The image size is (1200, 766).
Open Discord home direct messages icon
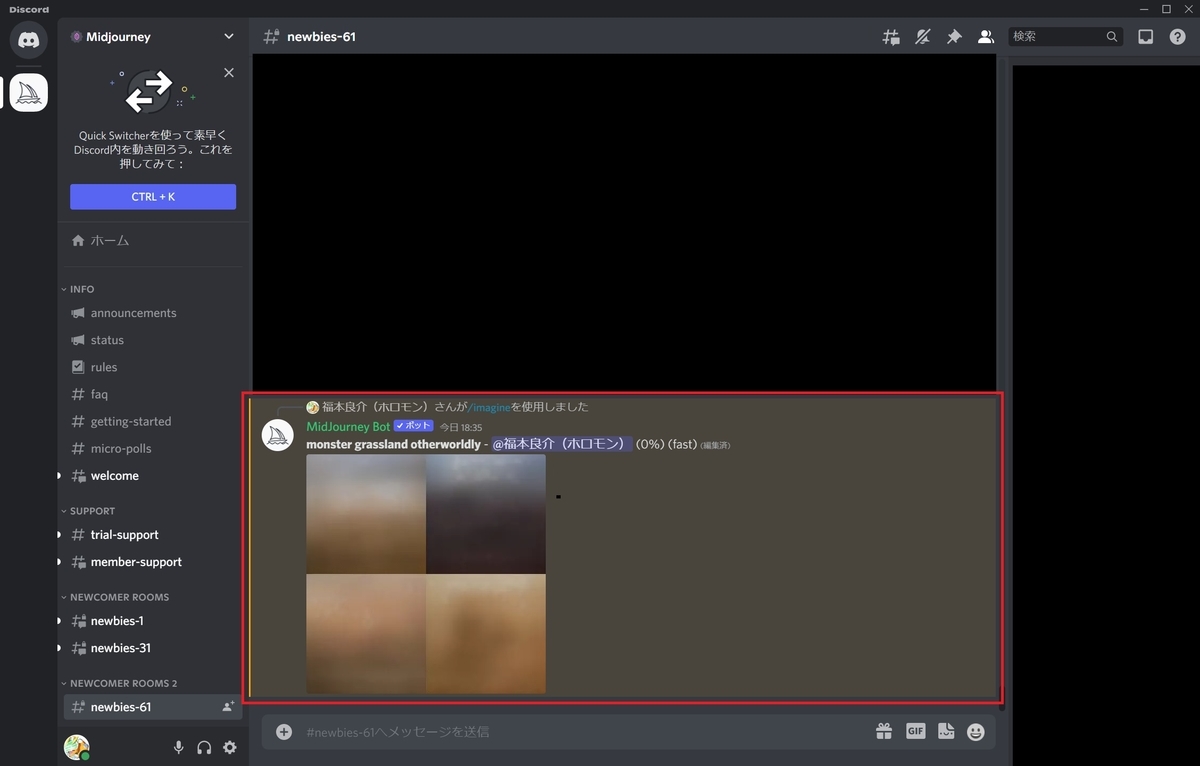click(x=29, y=40)
